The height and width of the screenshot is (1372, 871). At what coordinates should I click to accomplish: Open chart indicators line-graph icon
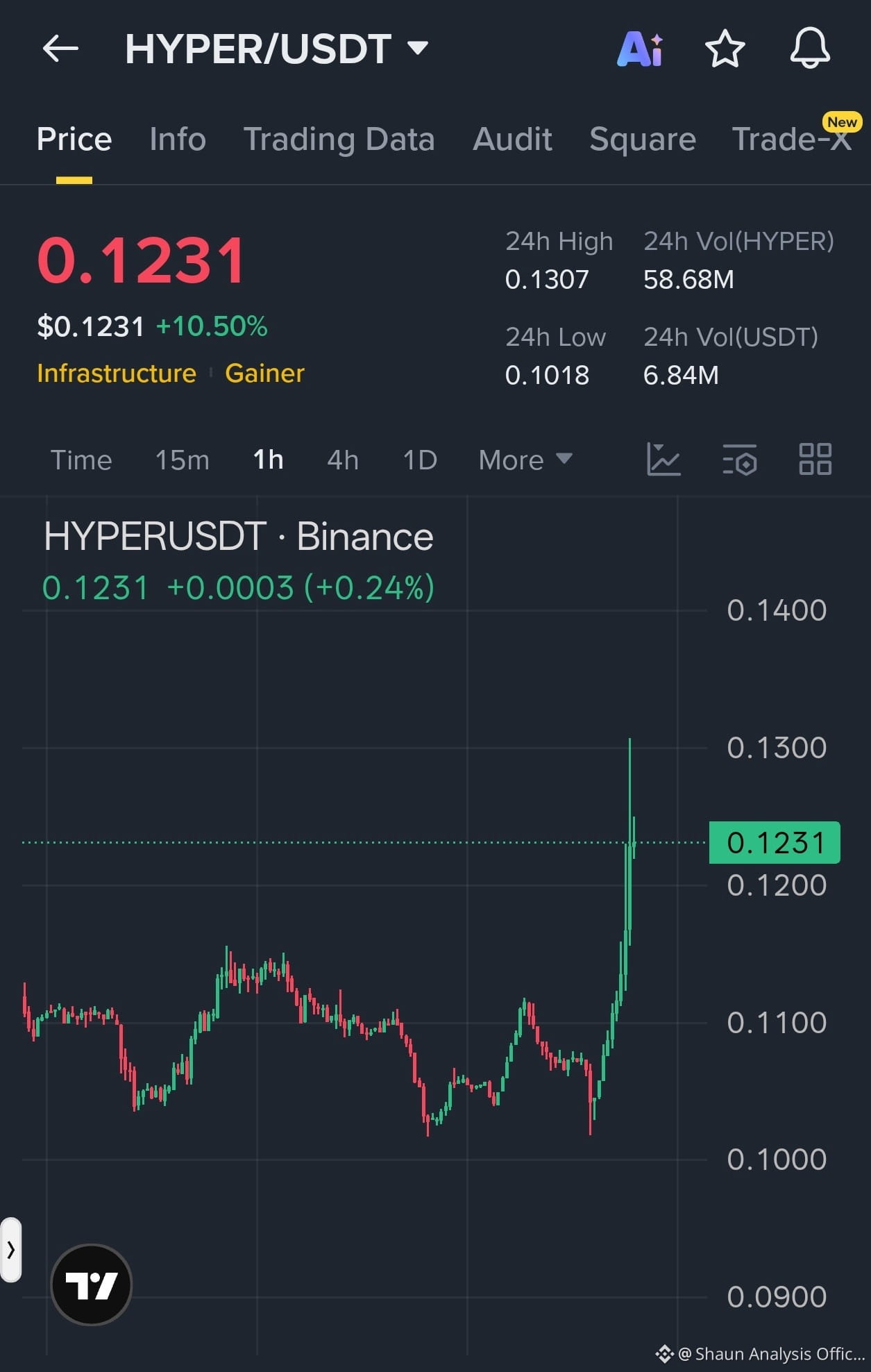coord(663,459)
